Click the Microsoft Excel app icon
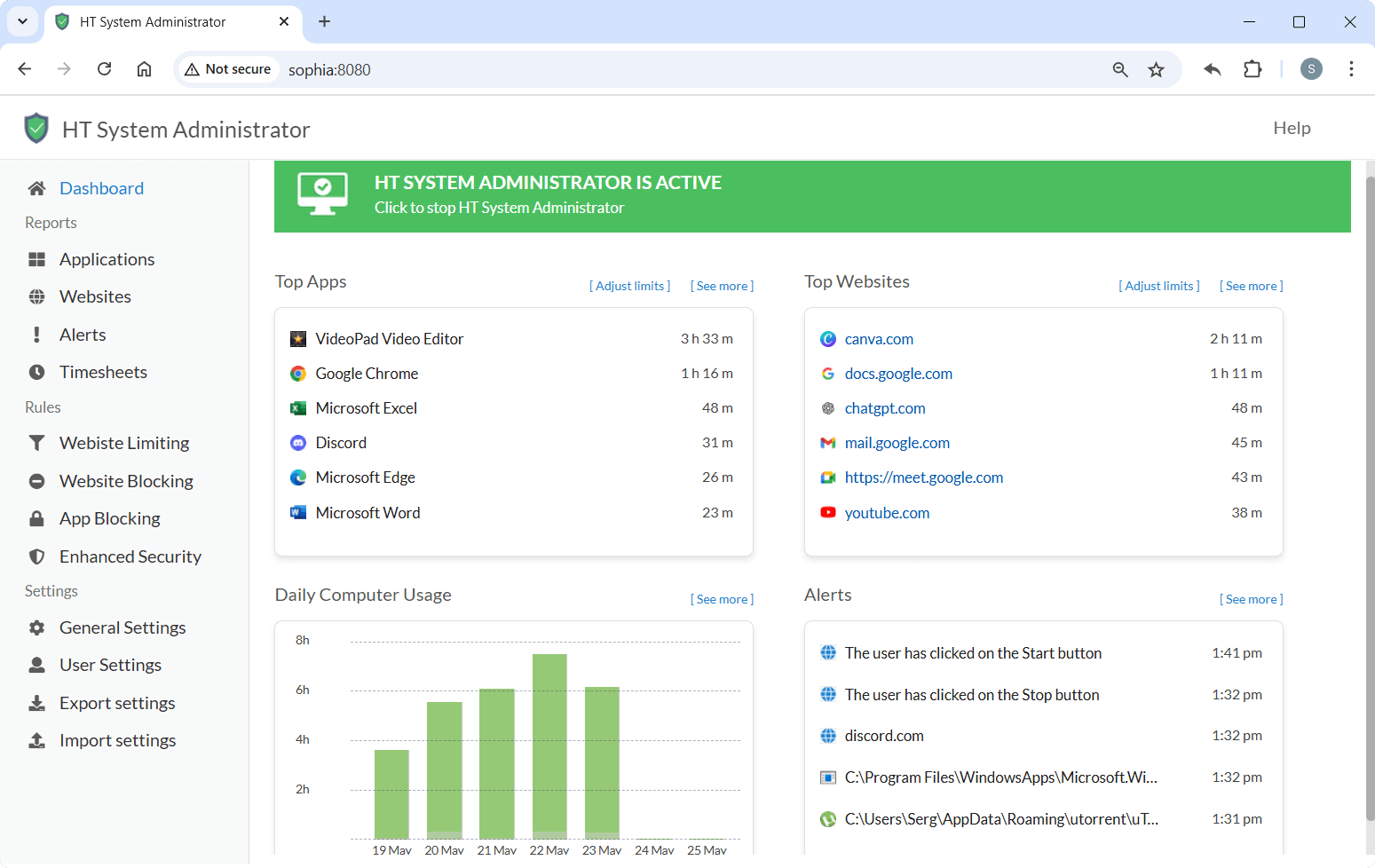Viewport: 1375px width, 868px height. tap(298, 408)
